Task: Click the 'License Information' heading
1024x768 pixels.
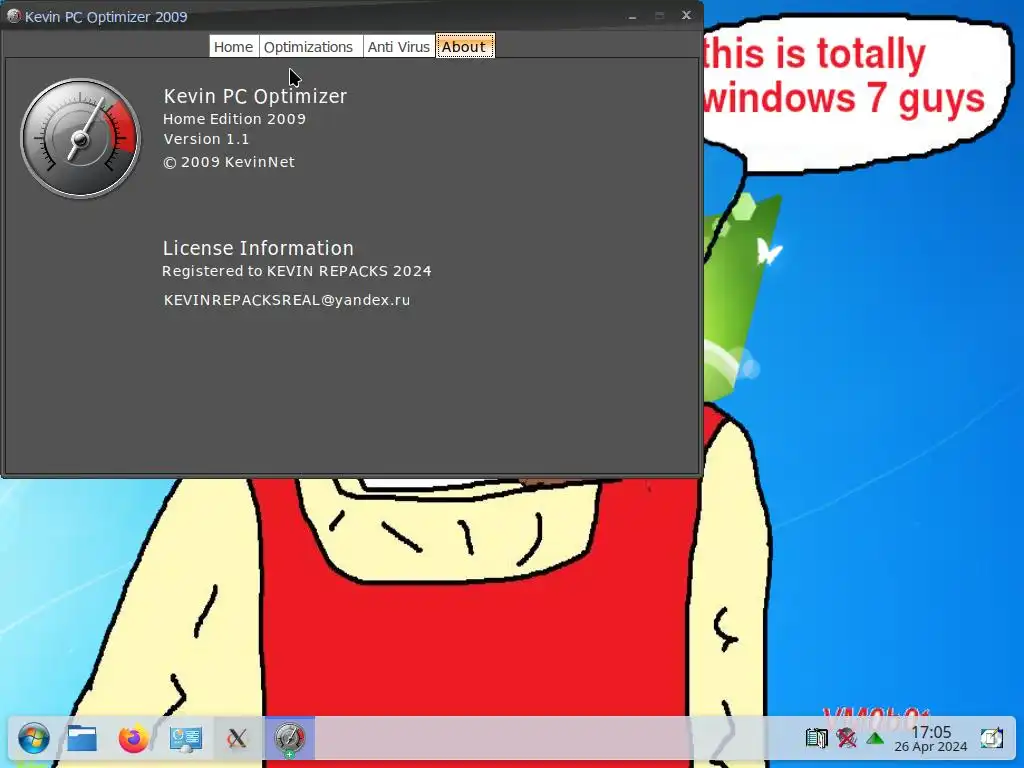Action: [x=258, y=248]
